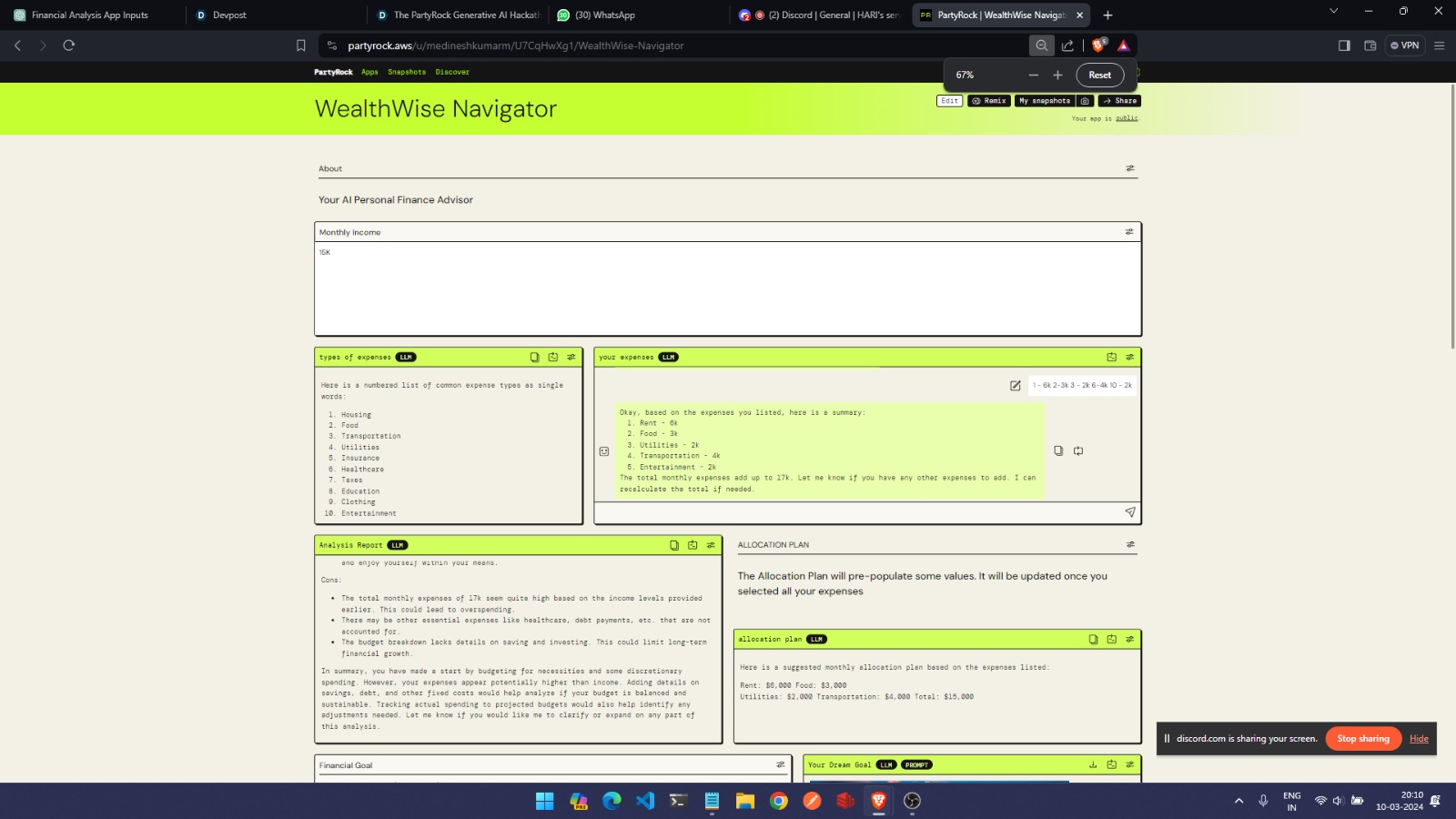Image resolution: width=1456 pixels, height=819 pixels.
Task: Open Analysis Report widget settings
Action: pos(712,545)
